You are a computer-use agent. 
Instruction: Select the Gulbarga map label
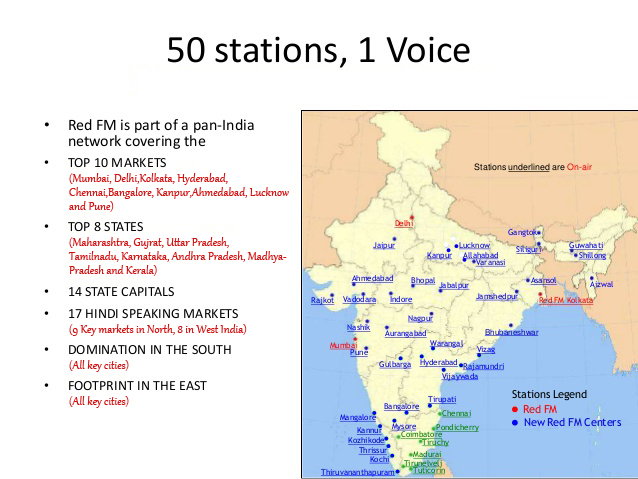pyautogui.click(x=395, y=365)
